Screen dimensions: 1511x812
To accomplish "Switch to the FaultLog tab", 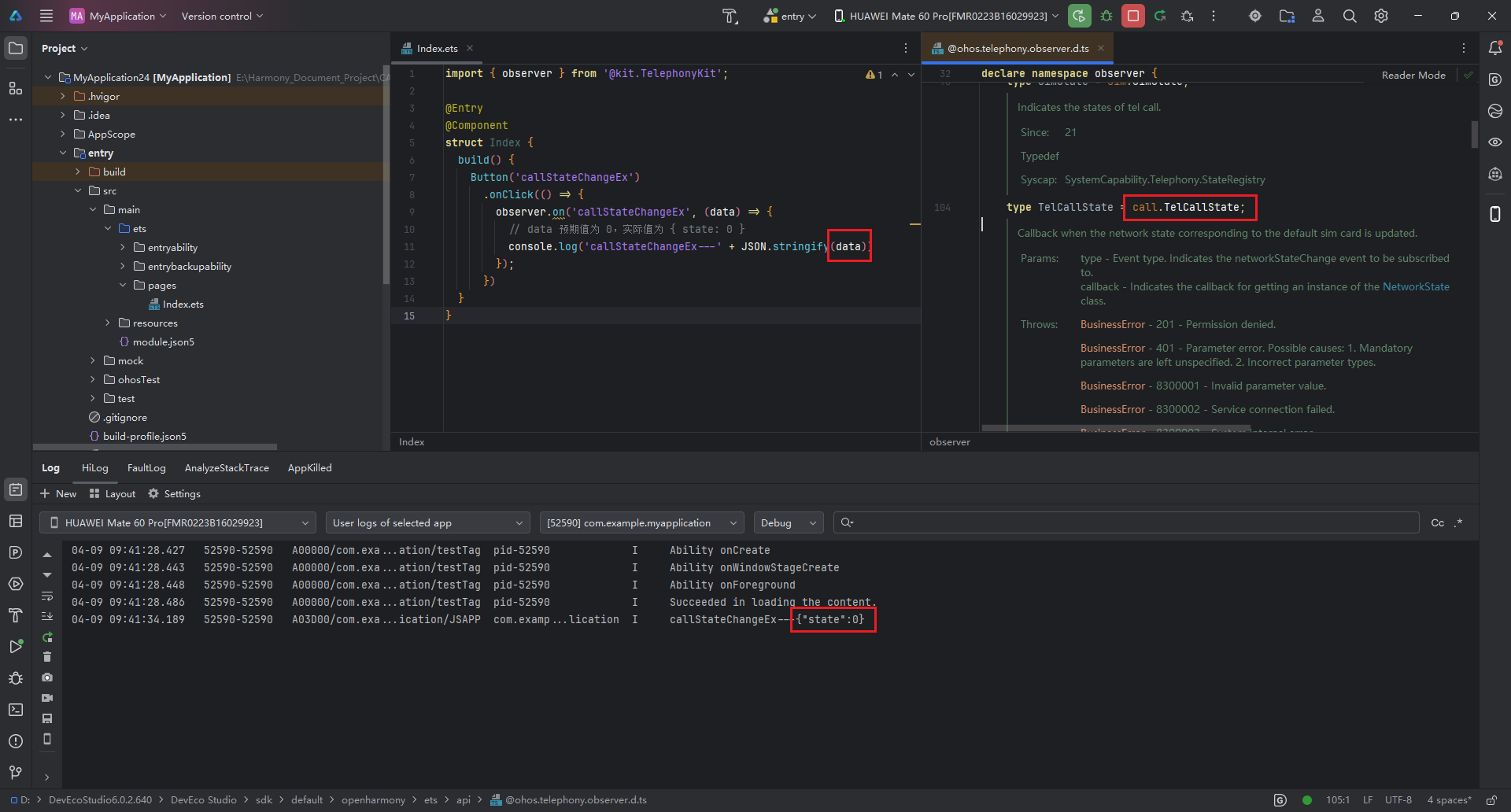I will 146,468.
